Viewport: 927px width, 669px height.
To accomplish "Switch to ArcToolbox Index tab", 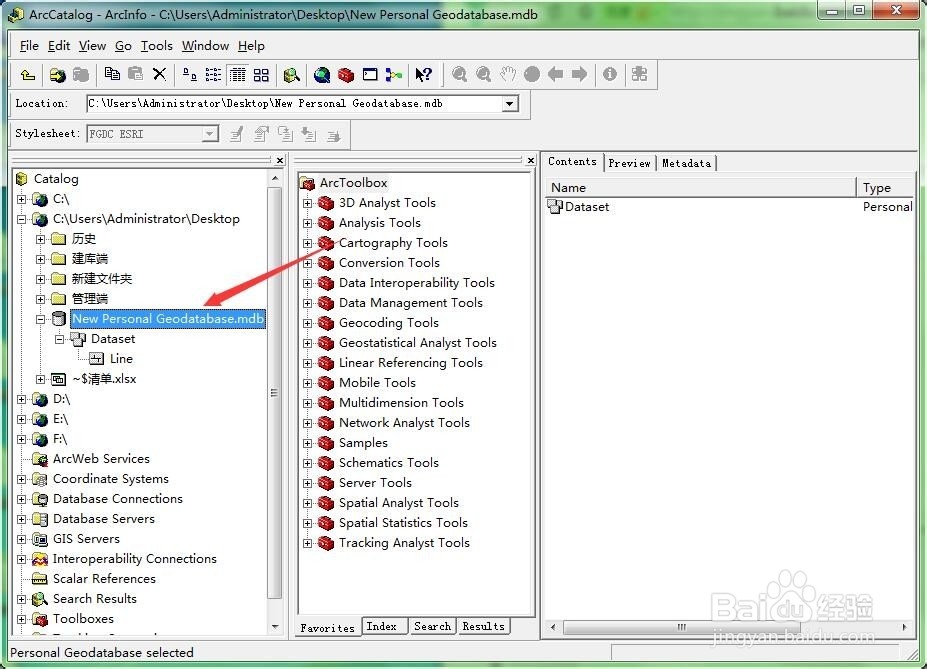I will [382, 626].
